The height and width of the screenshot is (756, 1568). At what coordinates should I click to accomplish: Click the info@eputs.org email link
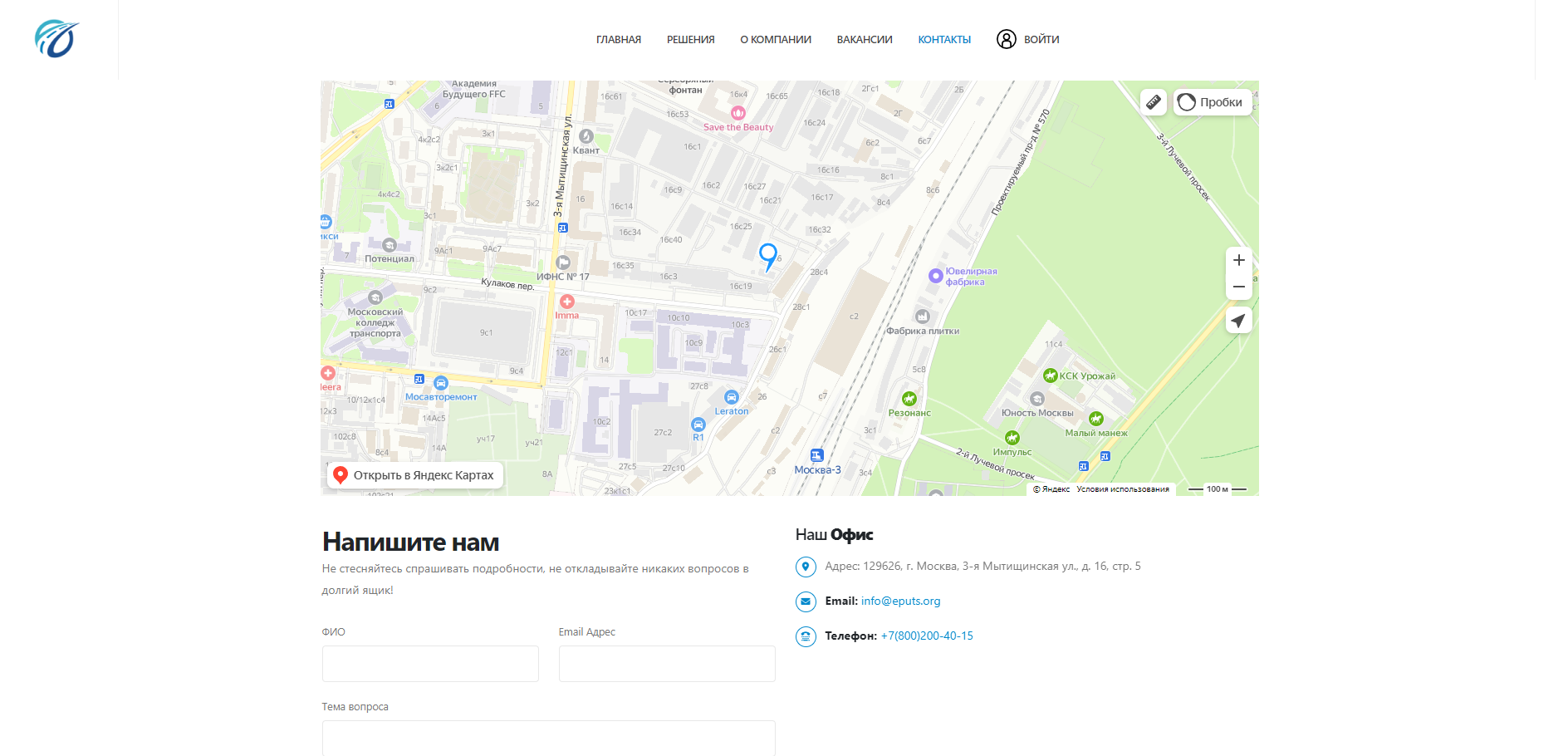click(900, 601)
